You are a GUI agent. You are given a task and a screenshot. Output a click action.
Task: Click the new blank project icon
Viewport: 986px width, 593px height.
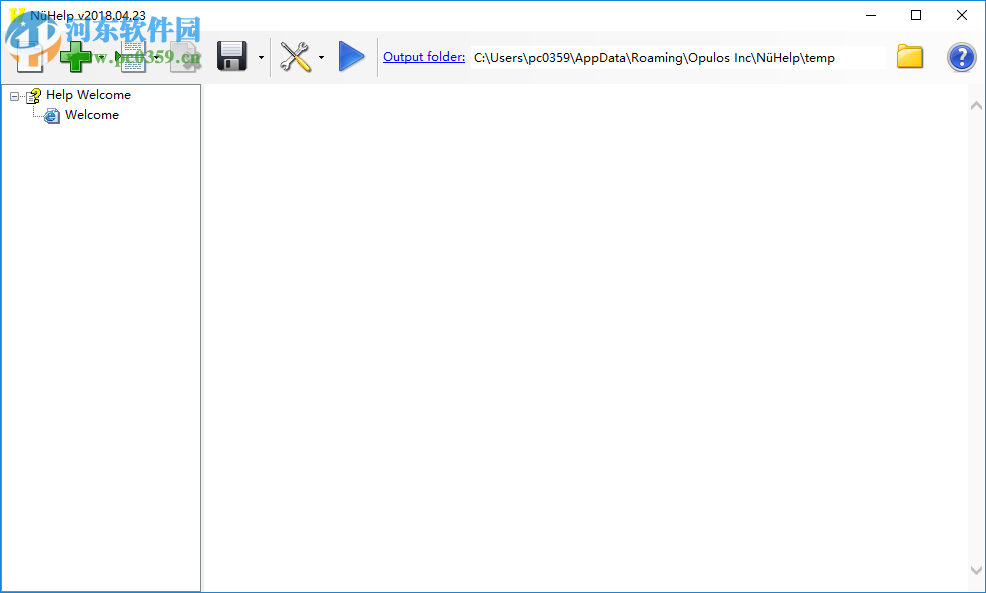click(x=28, y=57)
